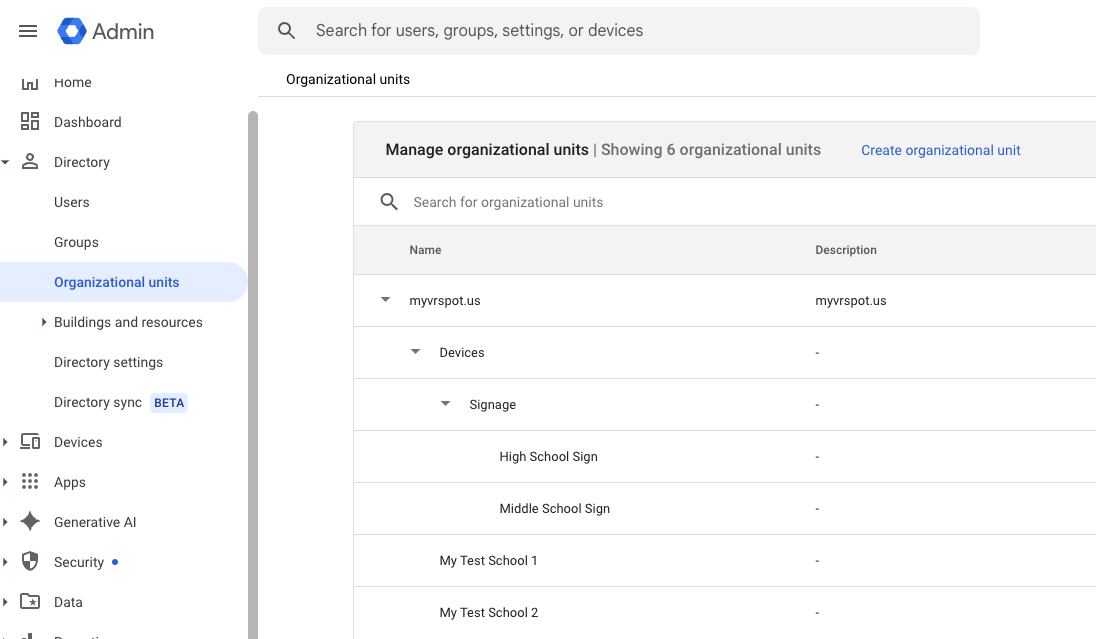Click Create organizational unit link
This screenshot has width=1096, height=639.
pyautogui.click(x=940, y=150)
